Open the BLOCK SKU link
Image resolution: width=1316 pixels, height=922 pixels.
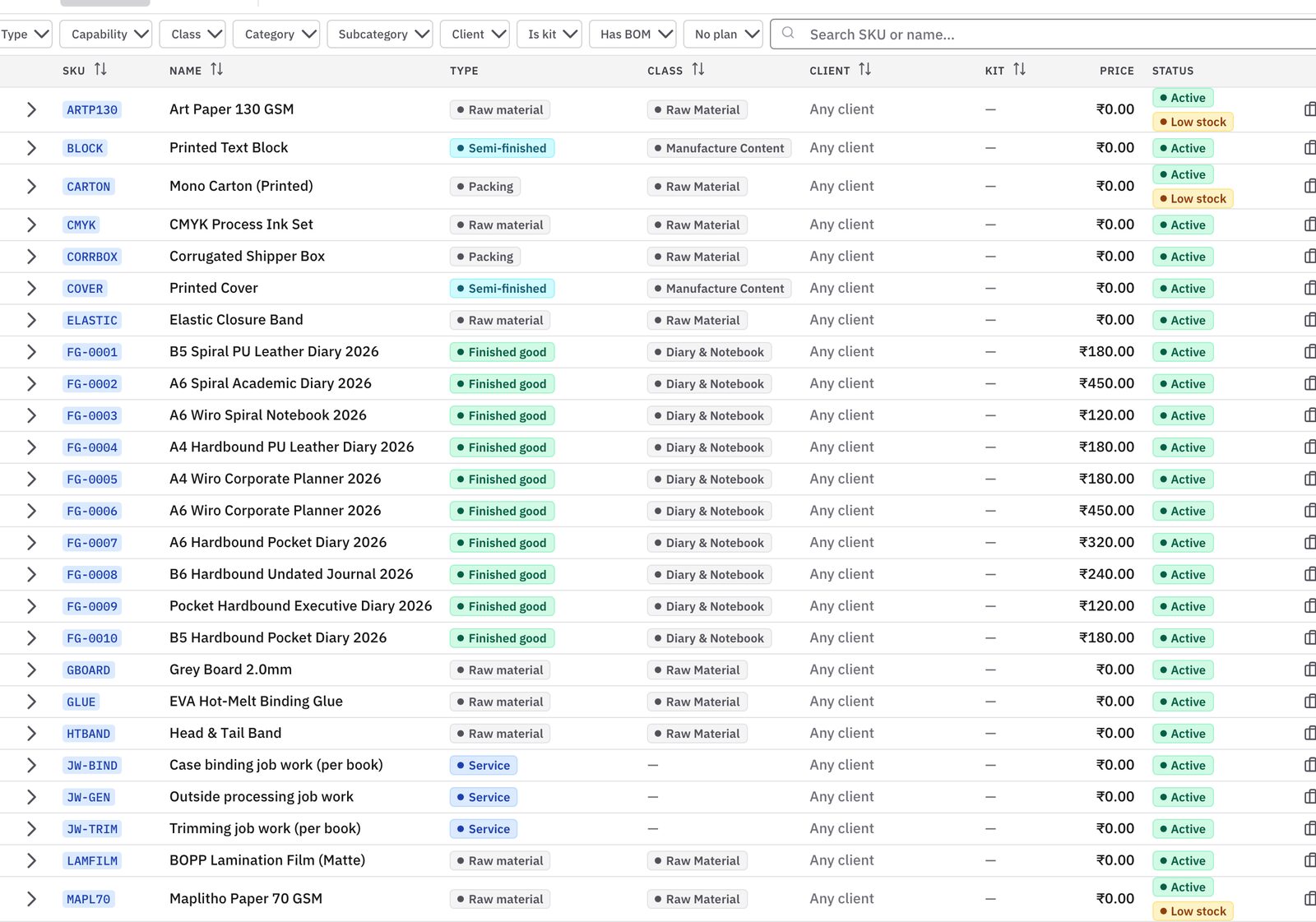tap(85, 148)
